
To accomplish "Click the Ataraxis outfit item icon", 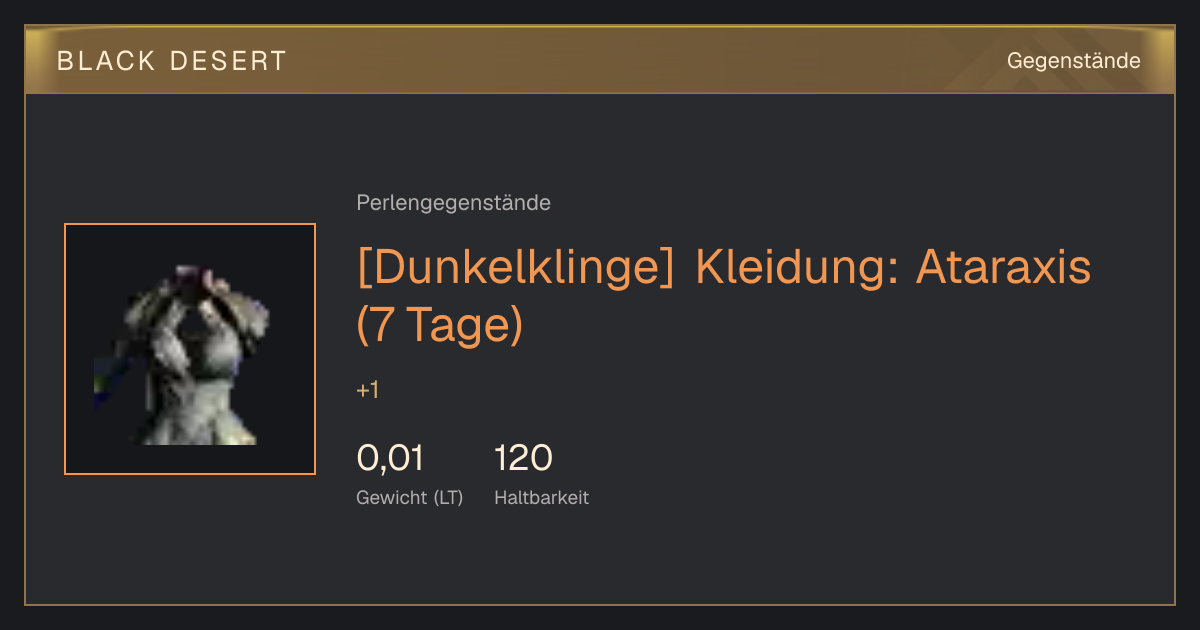I will click(190, 349).
